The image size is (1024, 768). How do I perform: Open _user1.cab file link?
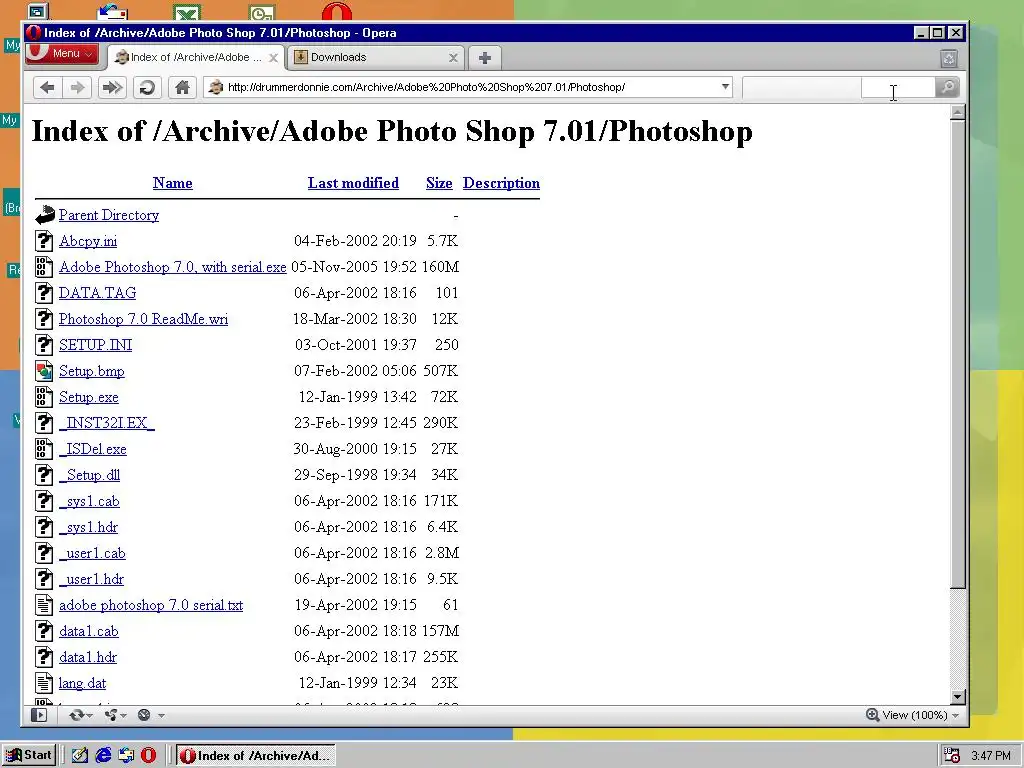(92, 553)
